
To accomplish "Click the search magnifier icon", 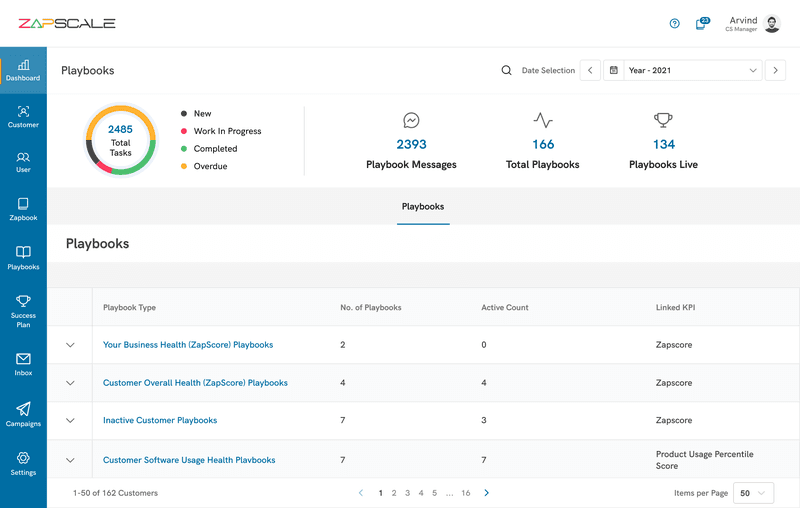I will click(x=506, y=70).
